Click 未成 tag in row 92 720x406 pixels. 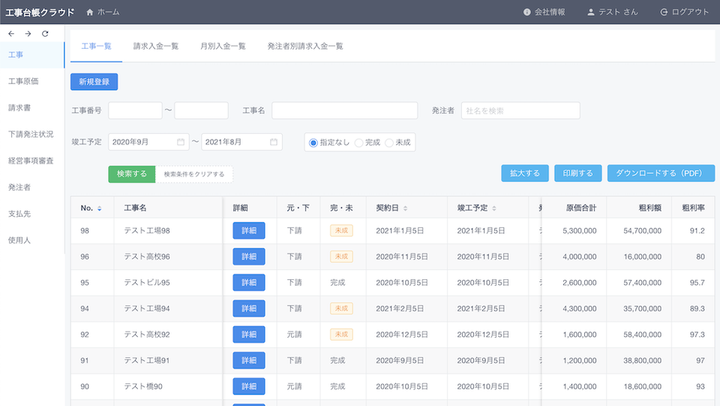pyautogui.click(x=341, y=334)
